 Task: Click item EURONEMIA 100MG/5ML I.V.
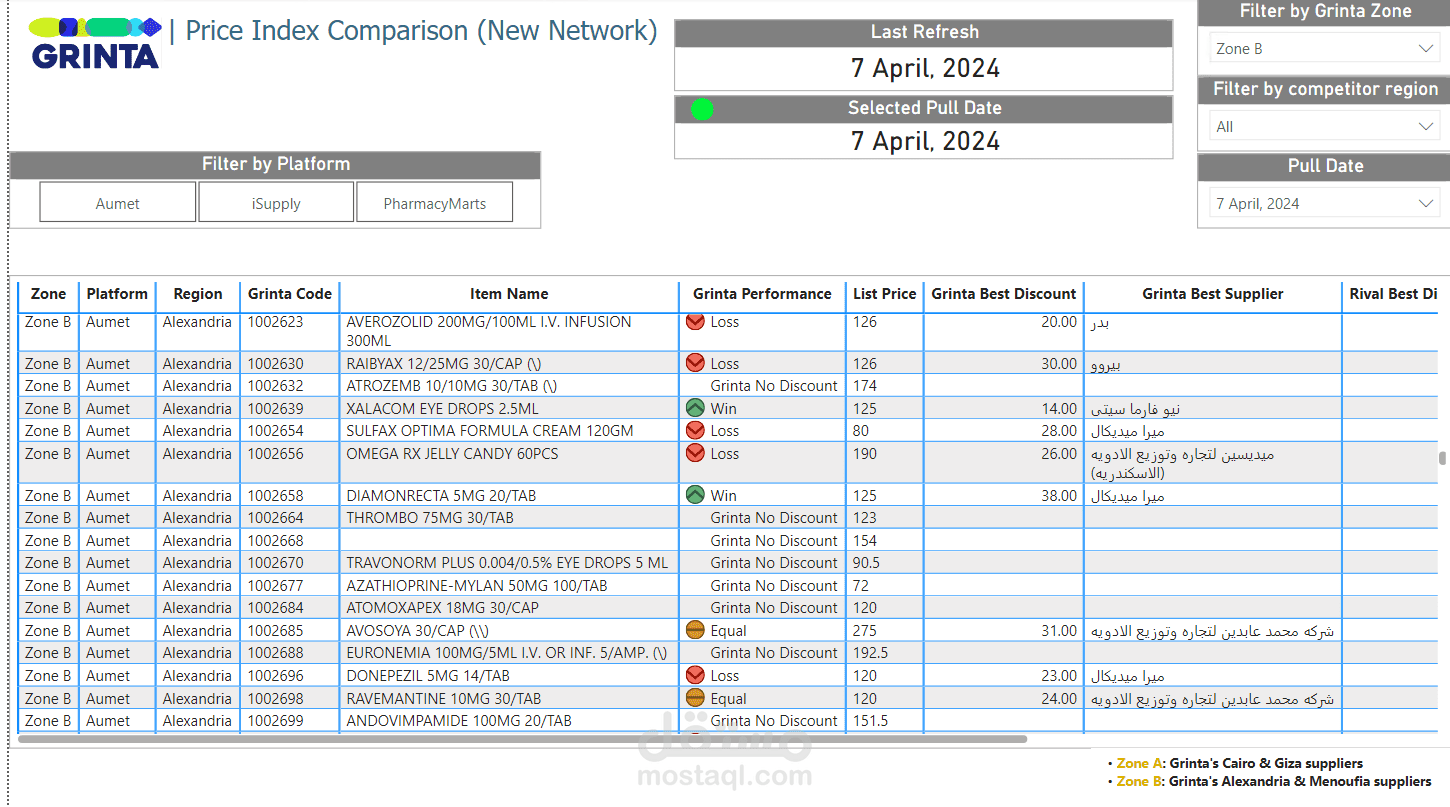pos(506,652)
